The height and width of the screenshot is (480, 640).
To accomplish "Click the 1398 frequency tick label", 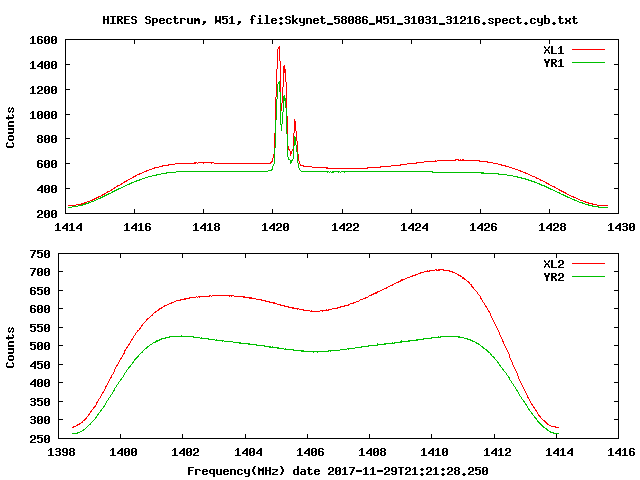I will (x=61, y=452).
